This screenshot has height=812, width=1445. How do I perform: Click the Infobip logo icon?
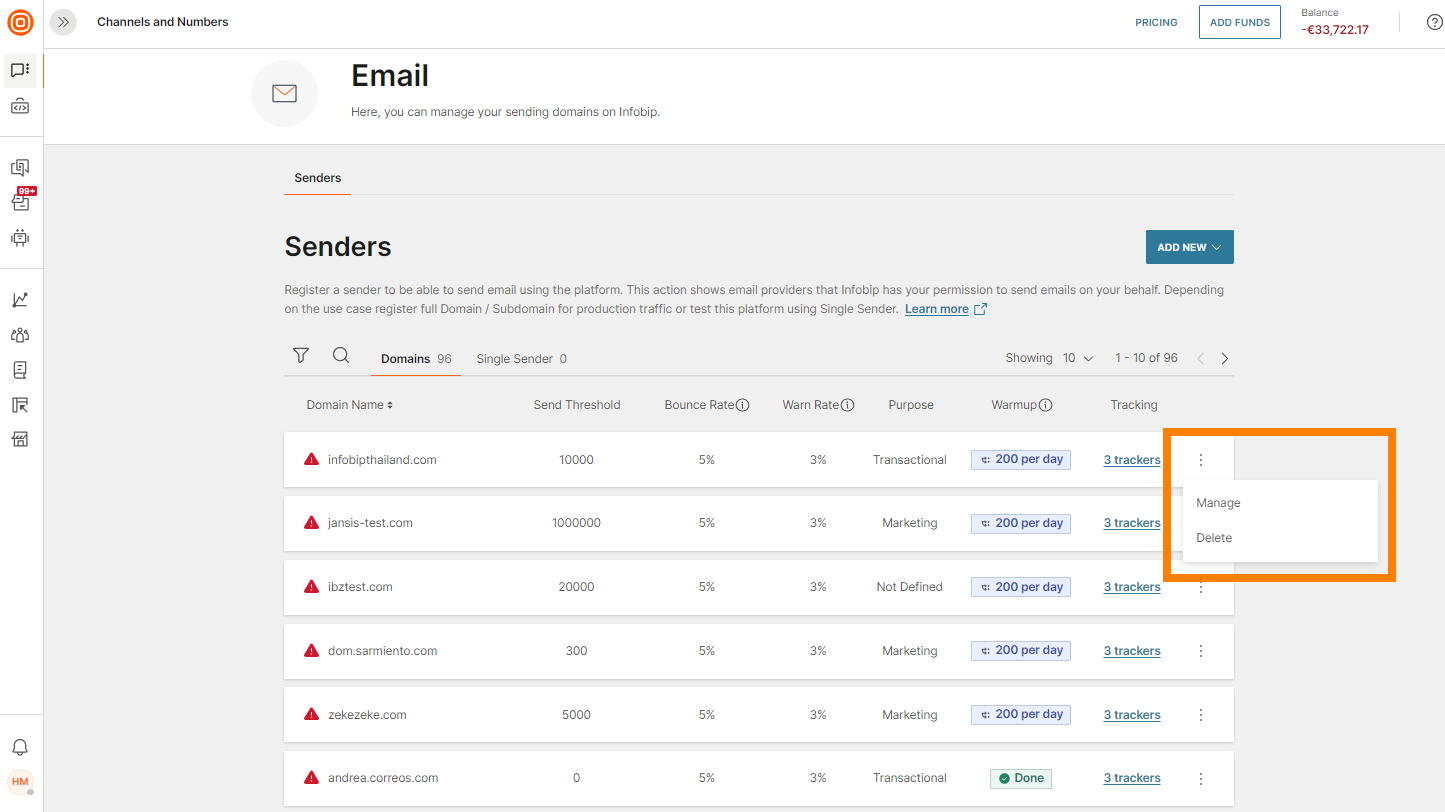coord(20,22)
